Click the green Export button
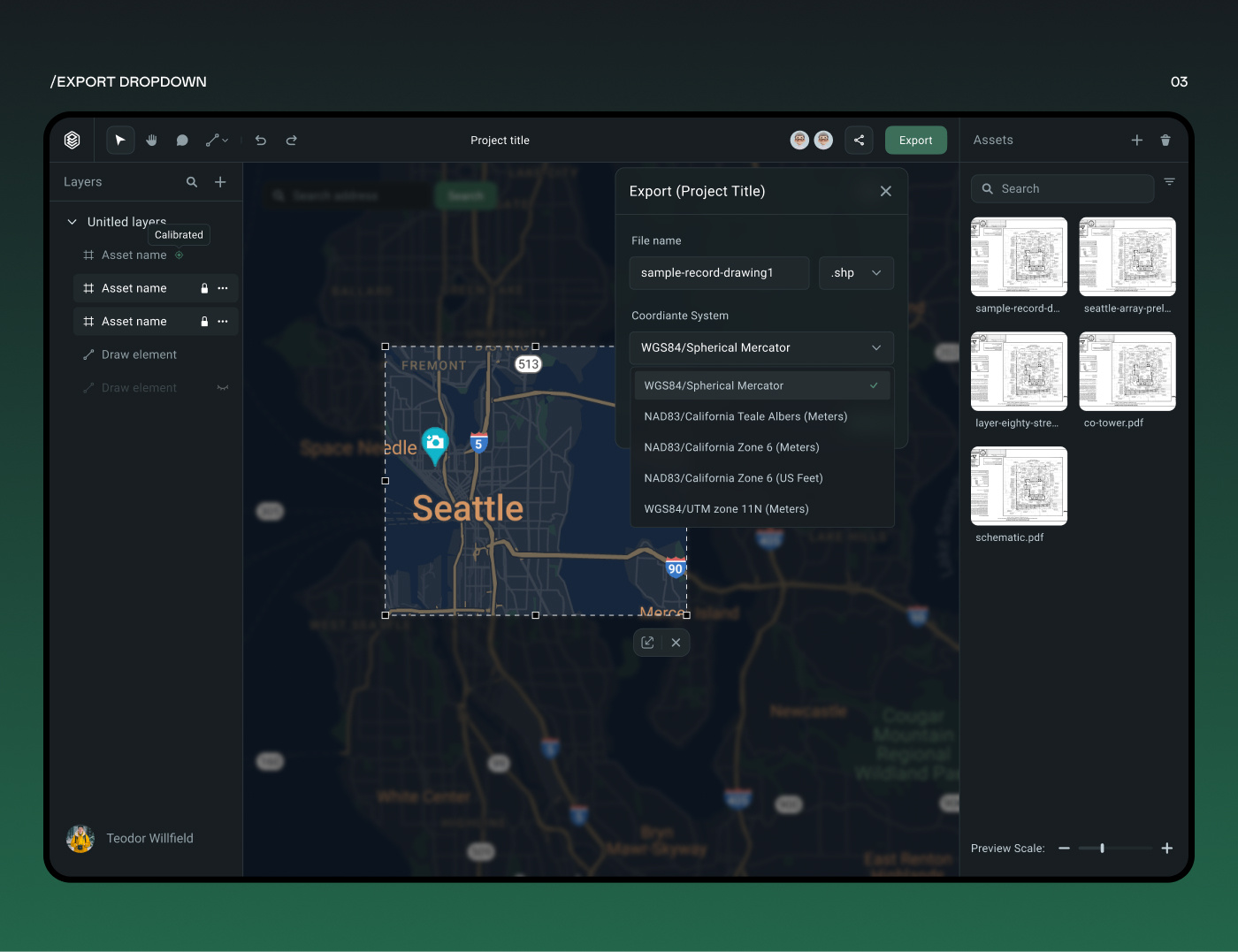Image resolution: width=1238 pixels, height=952 pixels. tap(915, 140)
